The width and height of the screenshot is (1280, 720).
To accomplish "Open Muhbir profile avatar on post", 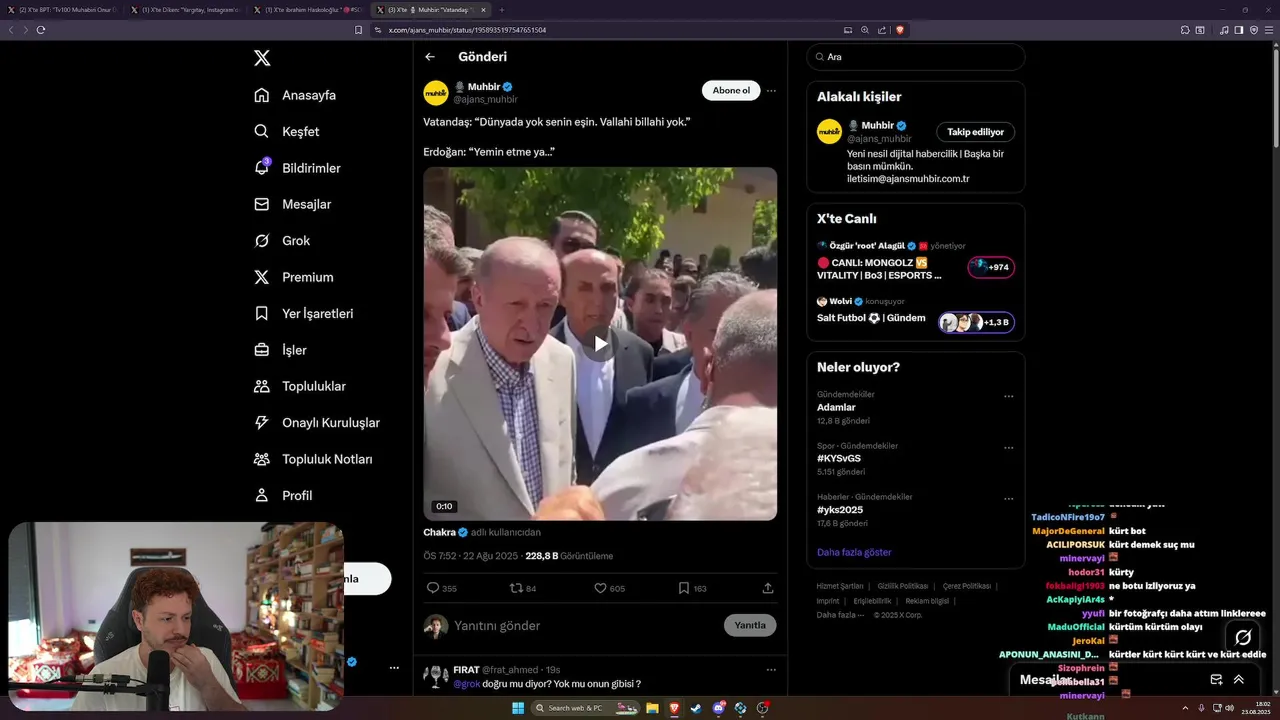I will 436,93.
